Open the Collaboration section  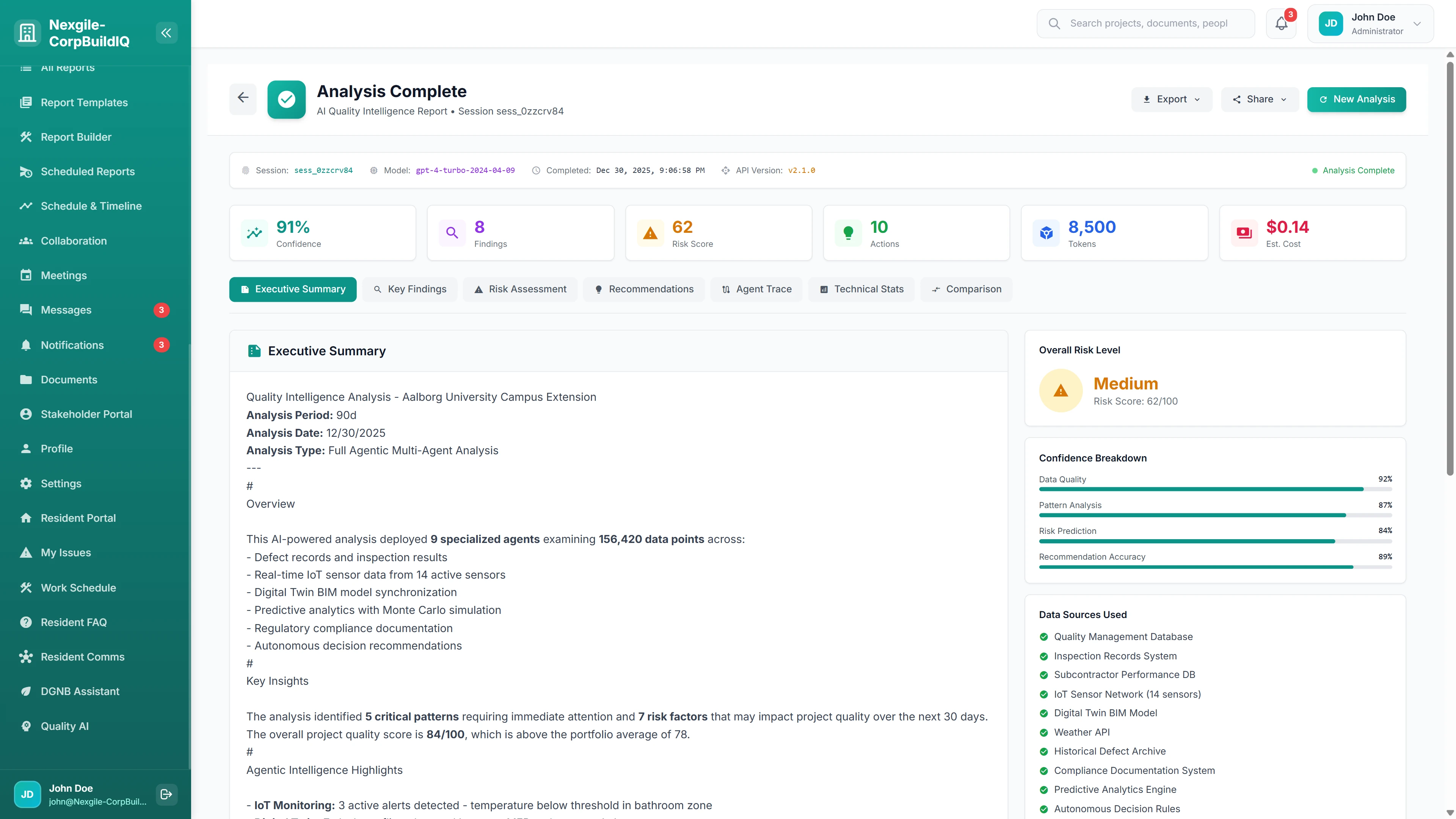74,241
